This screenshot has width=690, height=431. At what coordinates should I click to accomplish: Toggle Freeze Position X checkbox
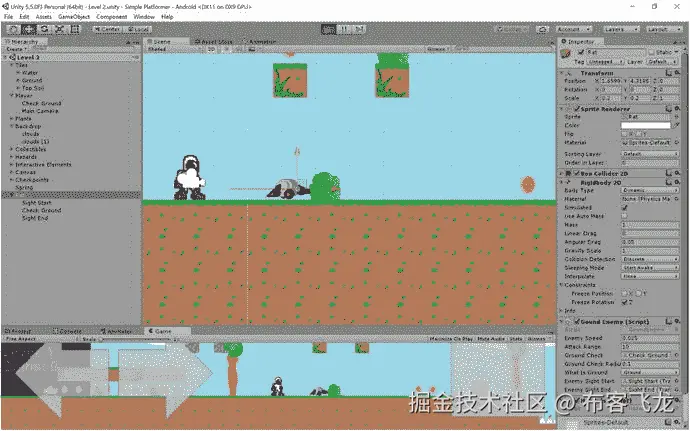(624, 294)
